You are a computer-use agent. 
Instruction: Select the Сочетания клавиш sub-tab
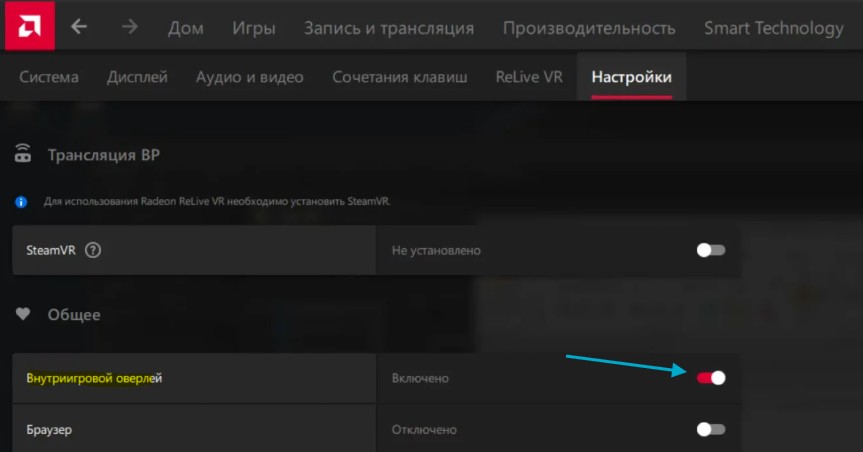tap(400, 76)
